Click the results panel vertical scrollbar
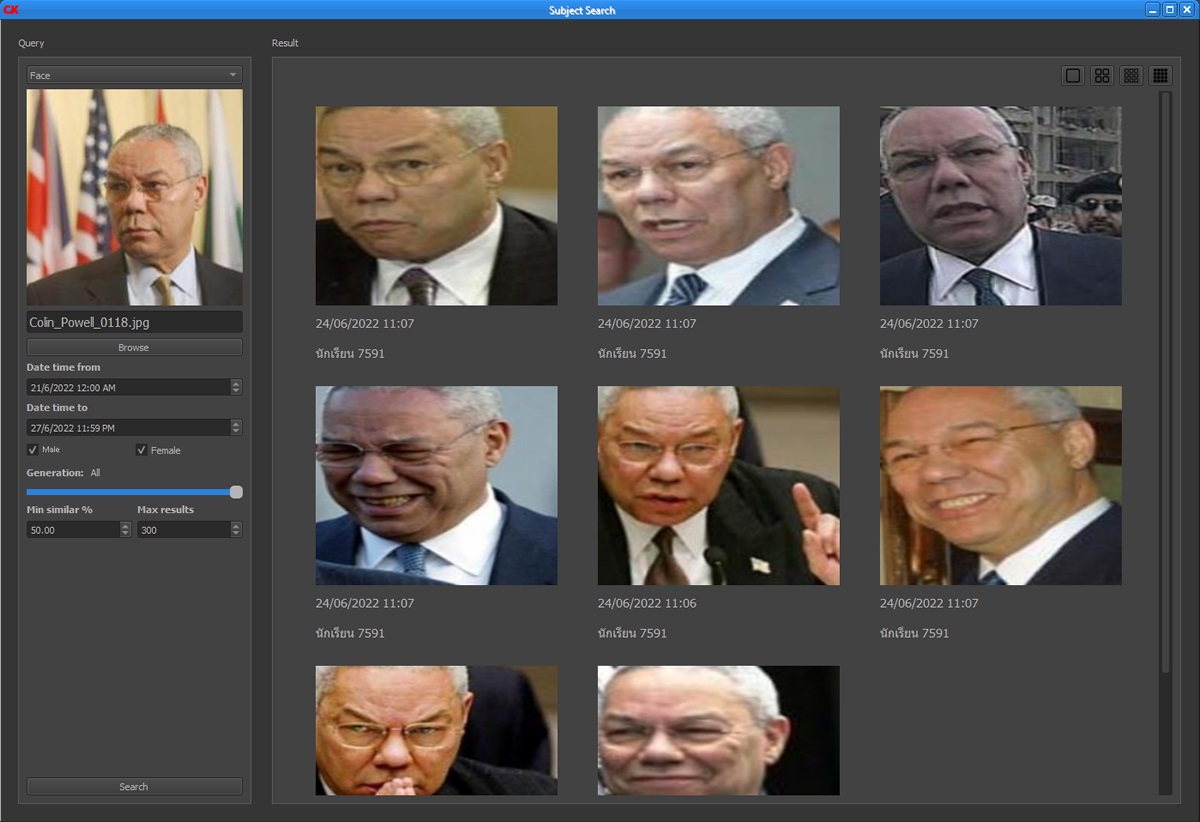 [x=1164, y=443]
